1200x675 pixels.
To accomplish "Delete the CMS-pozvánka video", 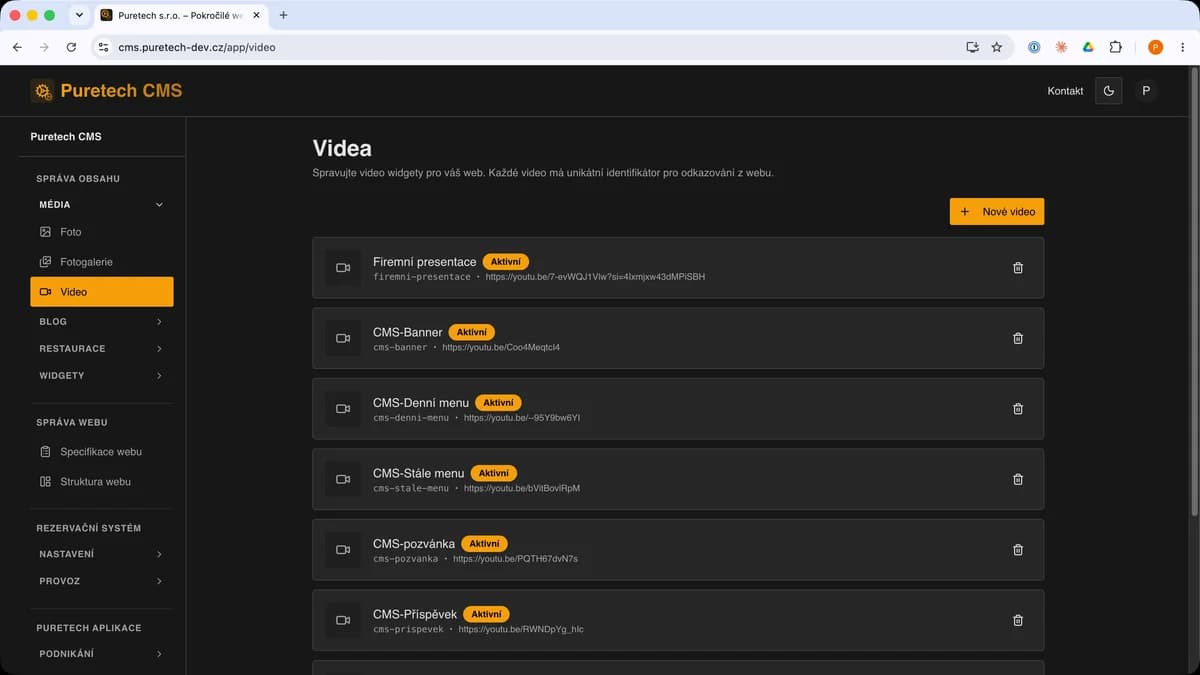I will [x=1018, y=550].
